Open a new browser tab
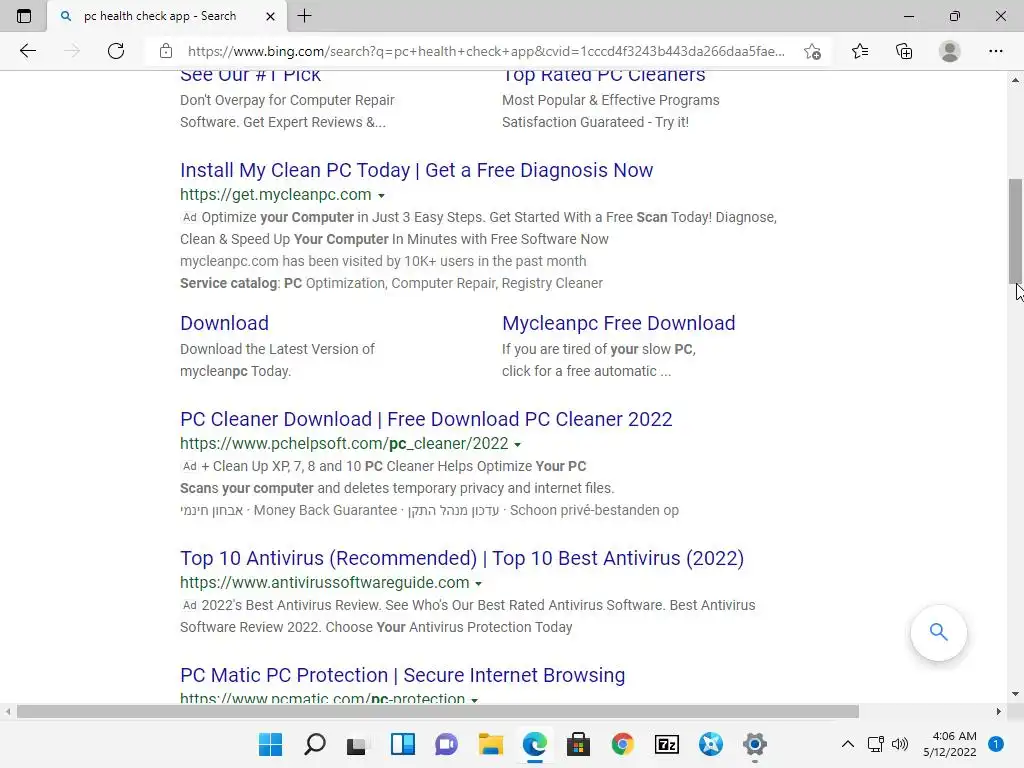The height and width of the screenshot is (768, 1024). tap(304, 16)
